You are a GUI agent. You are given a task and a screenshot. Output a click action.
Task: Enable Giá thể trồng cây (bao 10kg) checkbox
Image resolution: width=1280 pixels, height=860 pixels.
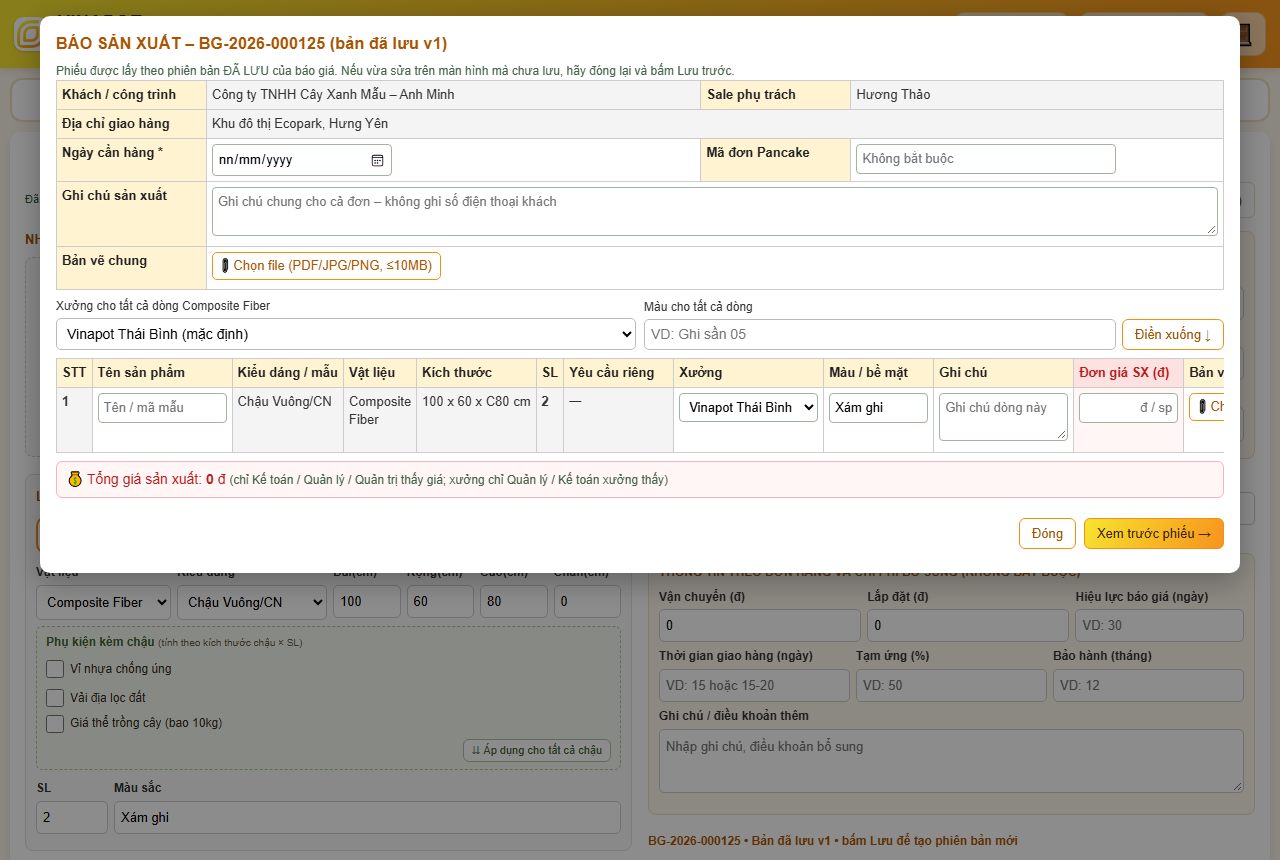click(x=55, y=723)
